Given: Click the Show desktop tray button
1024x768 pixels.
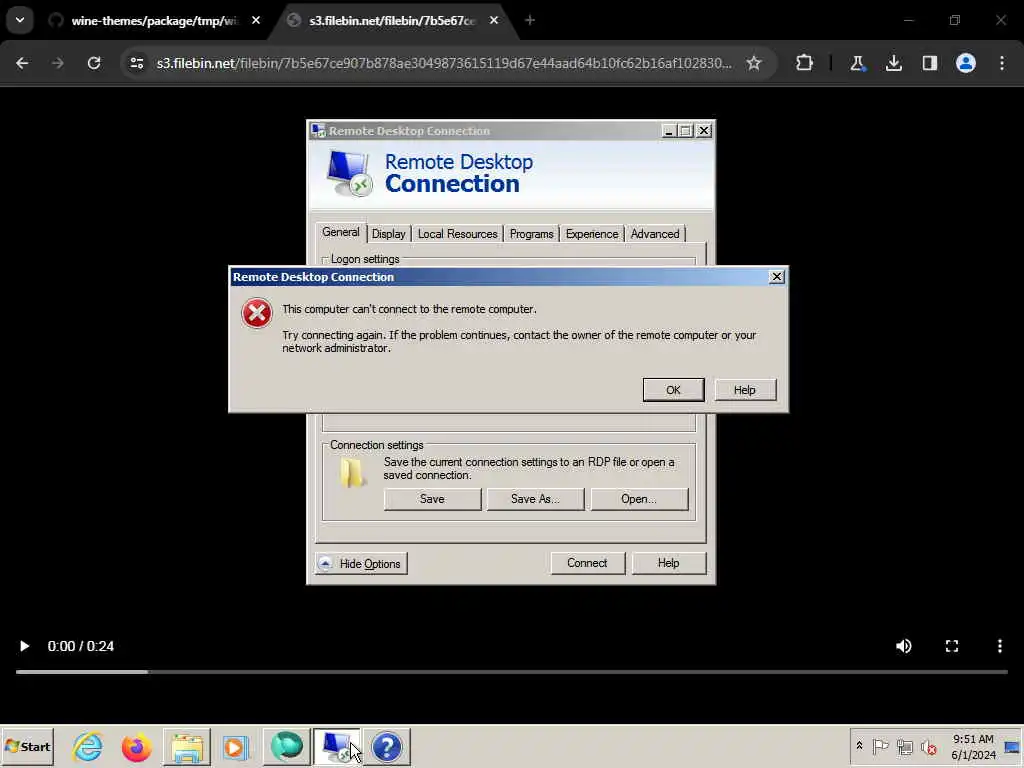Looking at the screenshot, I should (1012, 746).
